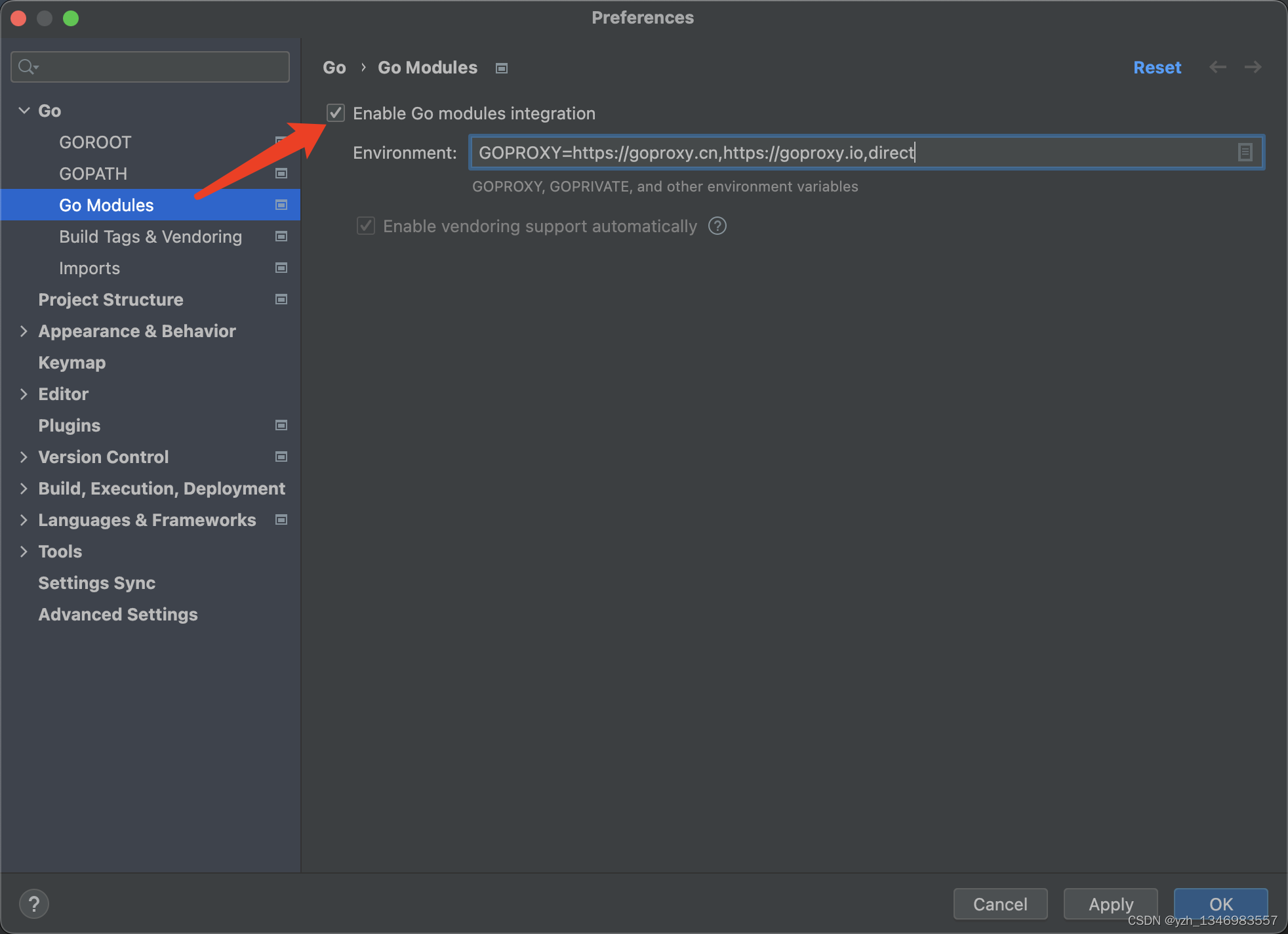Open the Keymap settings page

[x=72, y=363]
